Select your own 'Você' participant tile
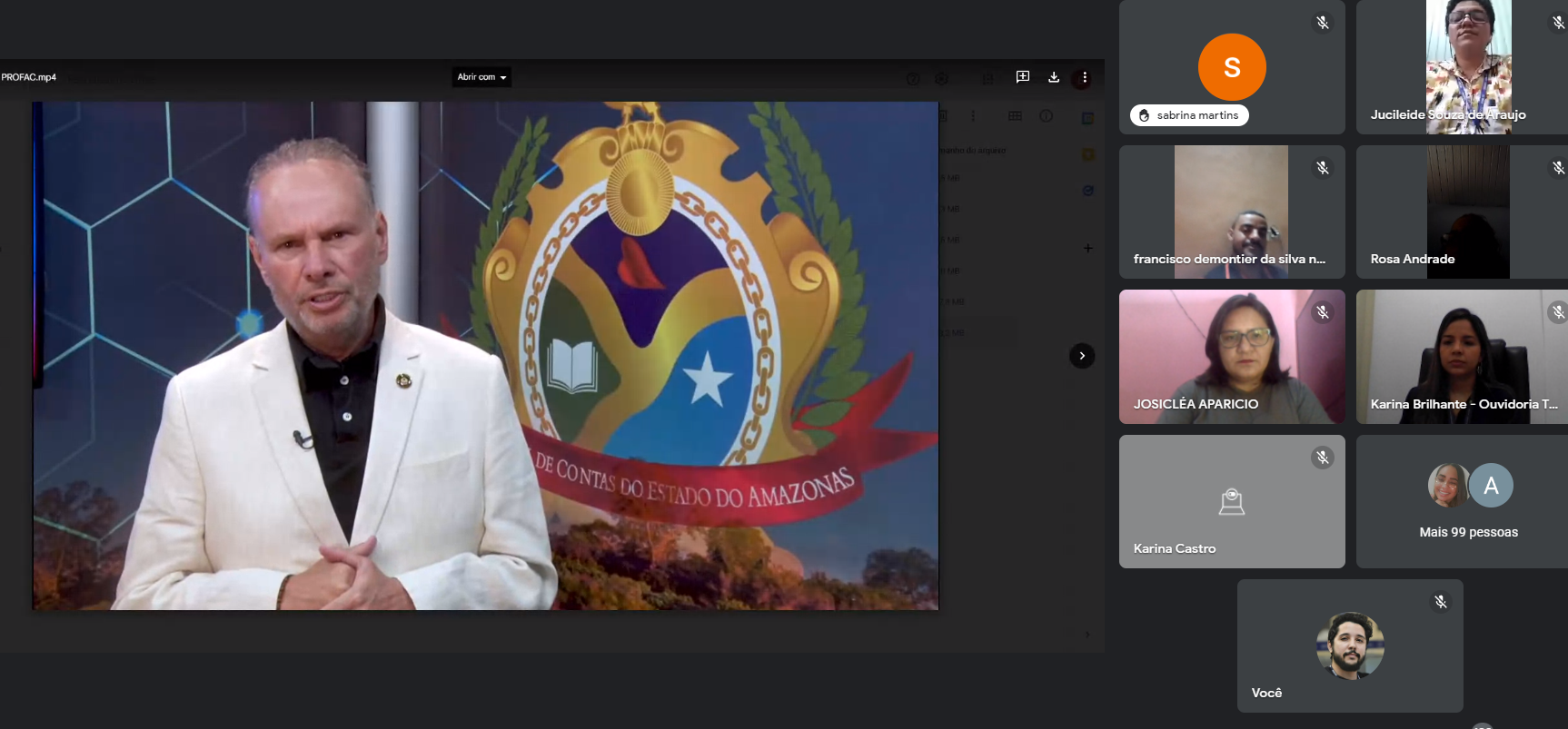This screenshot has height=729, width=1568. [x=1349, y=645]
